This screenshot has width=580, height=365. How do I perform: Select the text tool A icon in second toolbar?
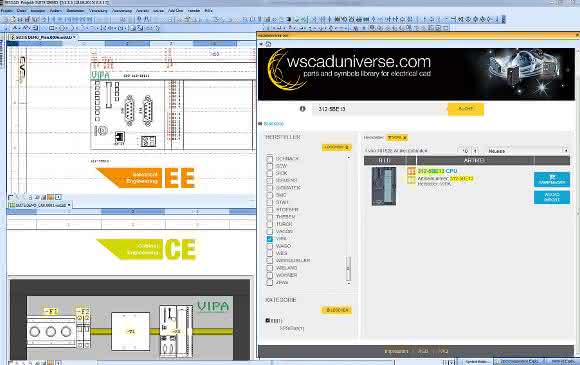coord(15,28)
